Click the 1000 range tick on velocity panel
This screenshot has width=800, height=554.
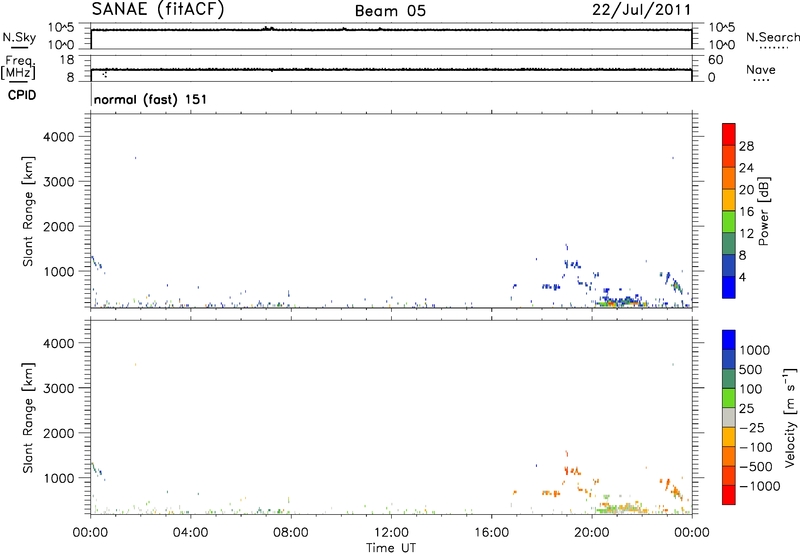pos(58,478)
